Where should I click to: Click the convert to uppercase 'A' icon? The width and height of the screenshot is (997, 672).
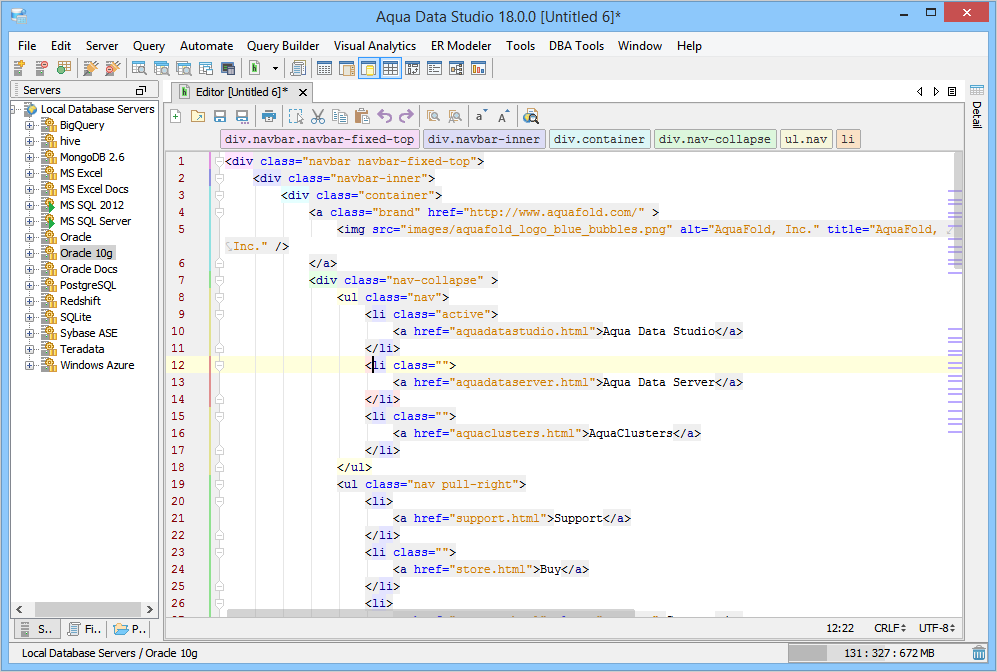click(x=504, y=116)
